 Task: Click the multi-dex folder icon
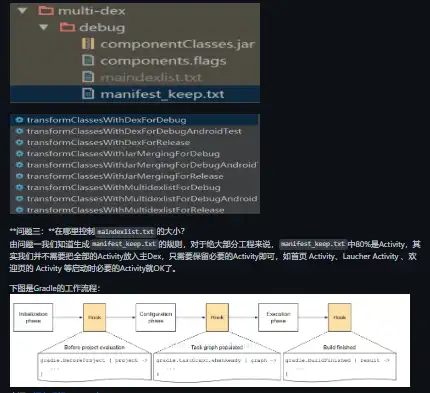pyautogui.click(x=46, y=11)
